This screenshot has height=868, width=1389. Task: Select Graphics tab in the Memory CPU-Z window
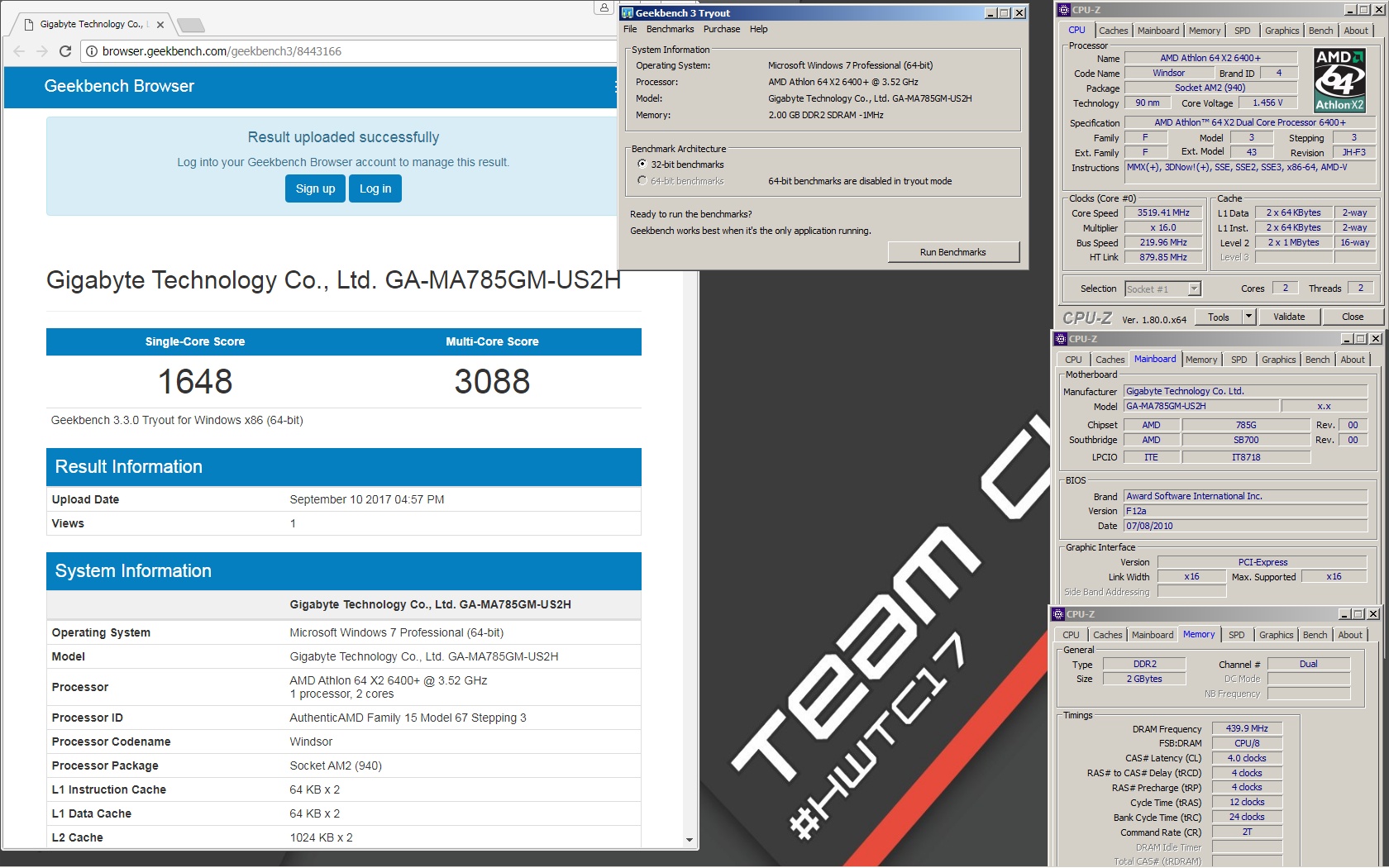coord(1276,635)
